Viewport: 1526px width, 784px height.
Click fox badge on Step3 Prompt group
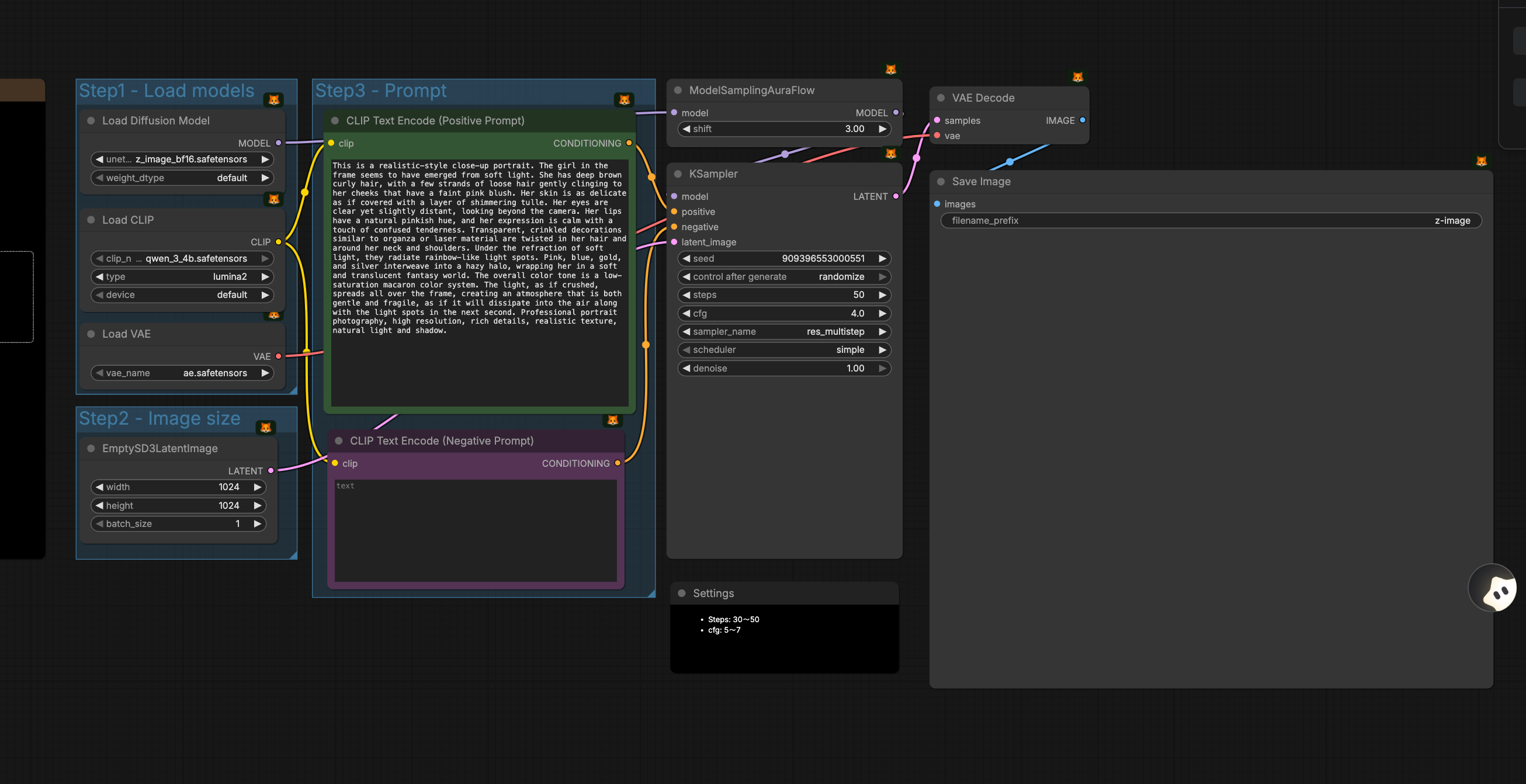(x=624, y=100)
